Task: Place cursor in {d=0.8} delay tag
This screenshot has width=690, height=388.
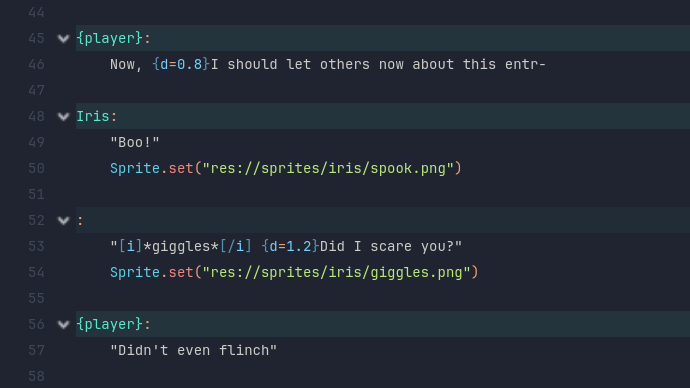Action: click(x=181, y=64)
